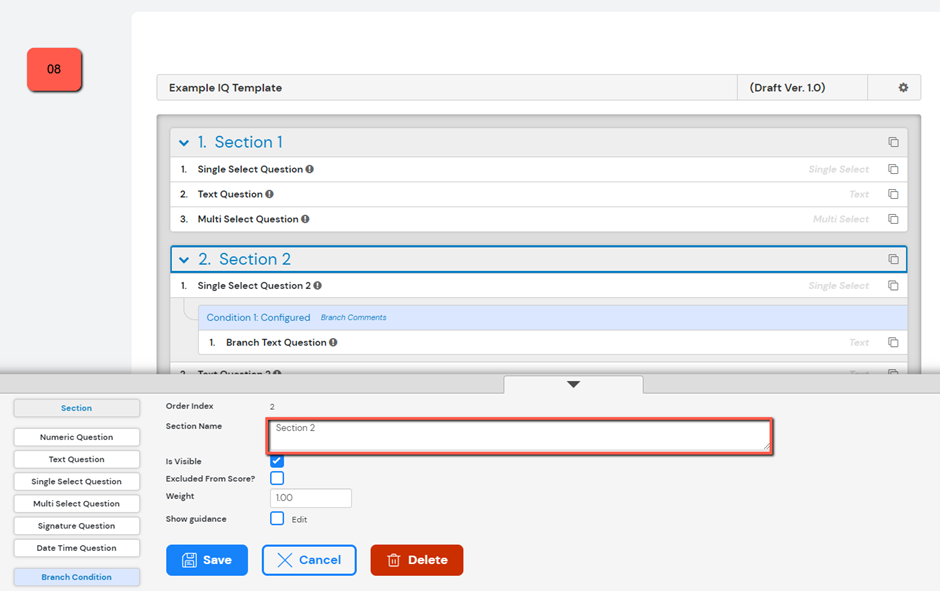The image size is (940, 591).
Task: Enable the Excluded From Score checkbox
Action: 277,479
